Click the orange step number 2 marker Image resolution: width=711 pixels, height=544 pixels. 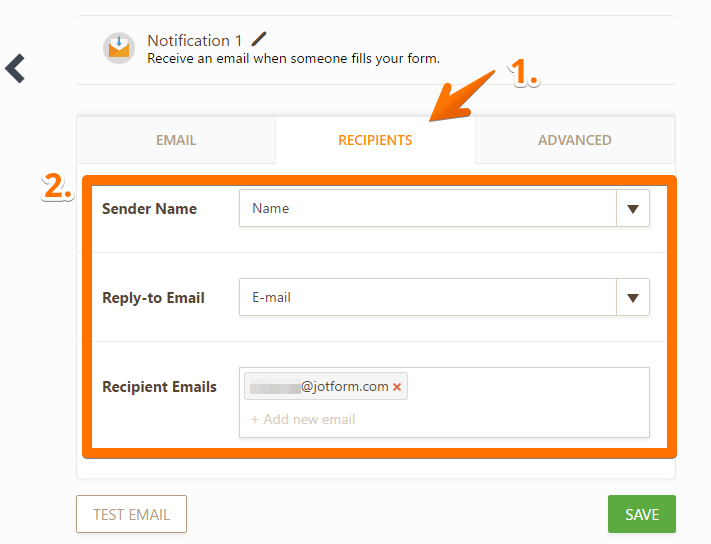[57, 186]
